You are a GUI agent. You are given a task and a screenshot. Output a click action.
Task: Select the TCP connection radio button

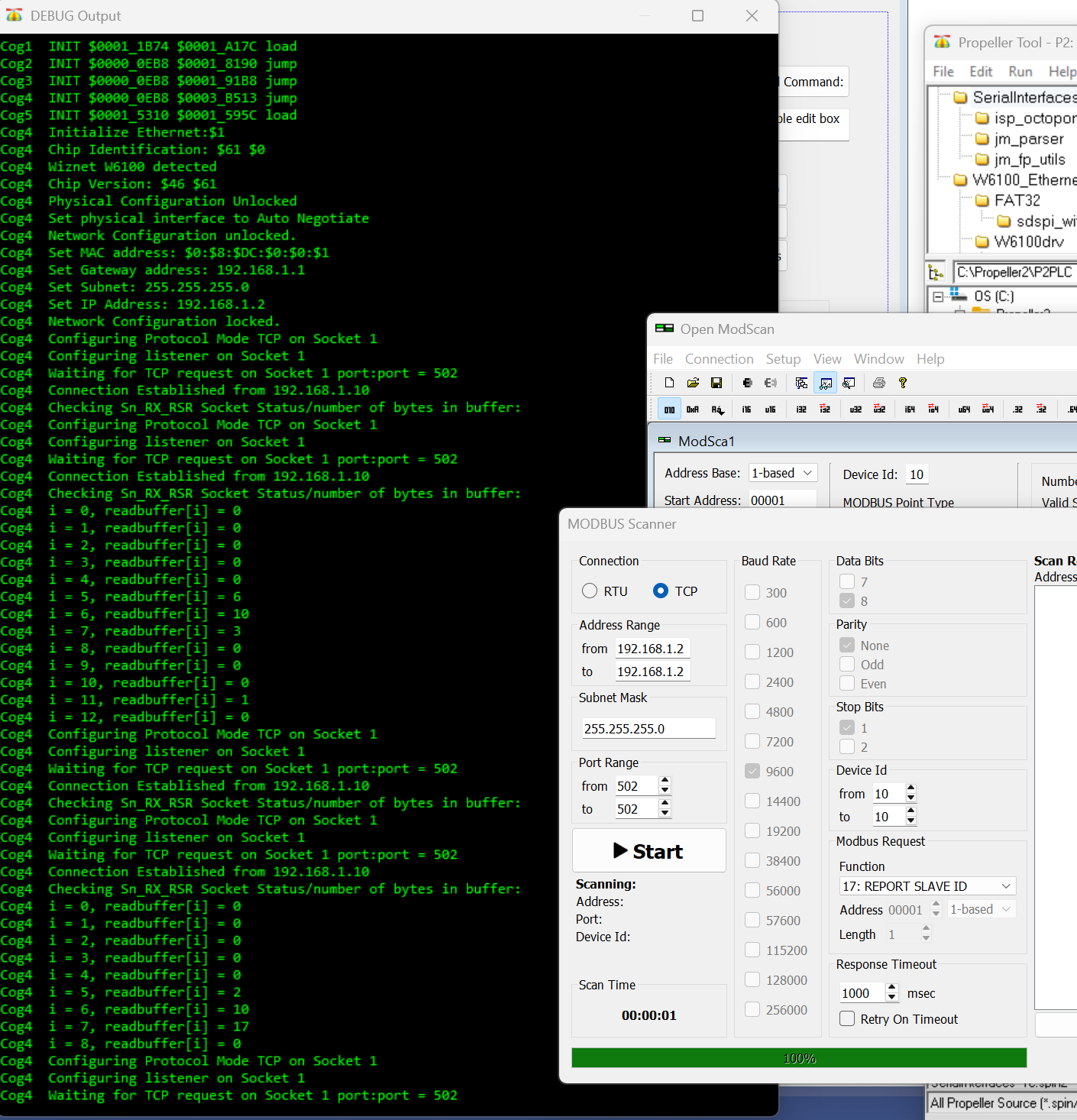[x=661, y=591]
